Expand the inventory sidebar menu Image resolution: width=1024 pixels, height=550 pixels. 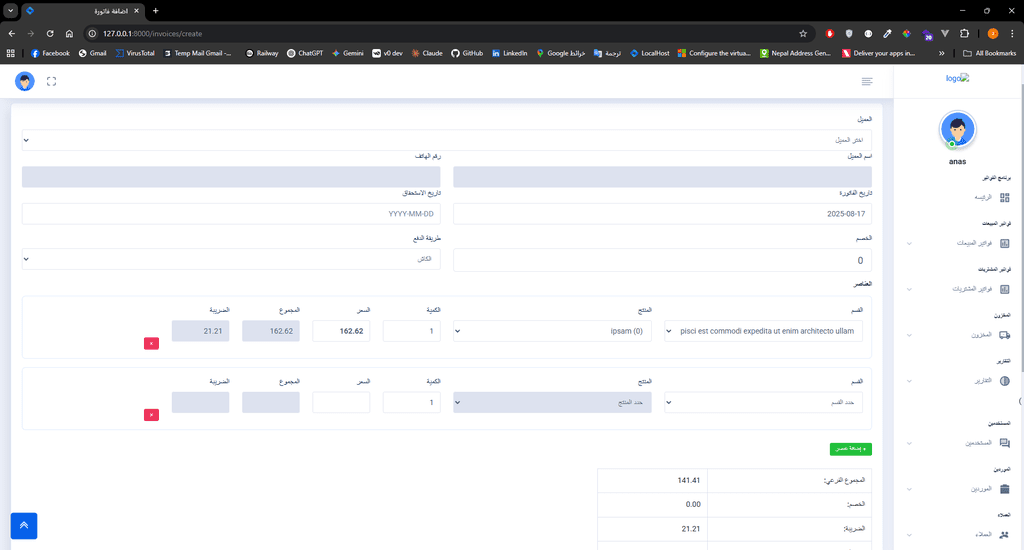tap(909, 336)
